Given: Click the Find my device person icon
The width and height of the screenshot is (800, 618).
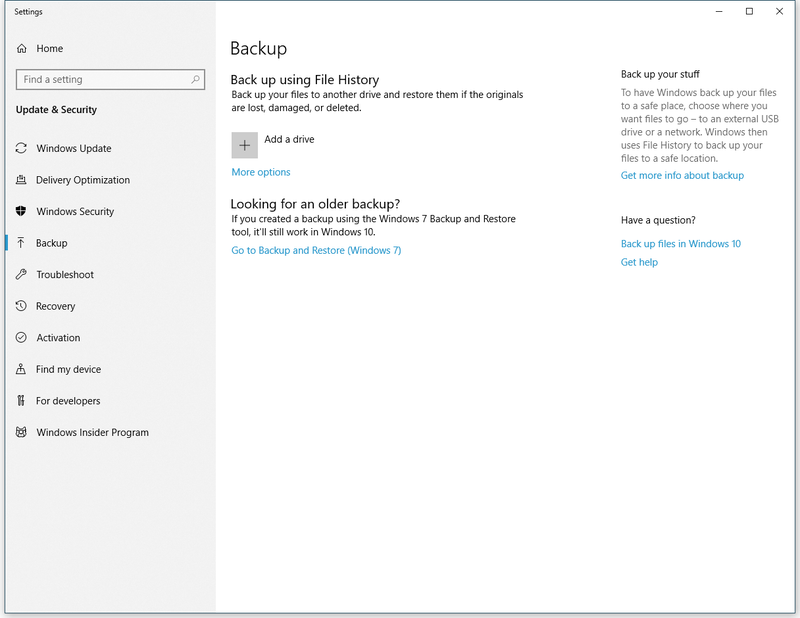Looking at the screenshot, I should tap(21, 369).
